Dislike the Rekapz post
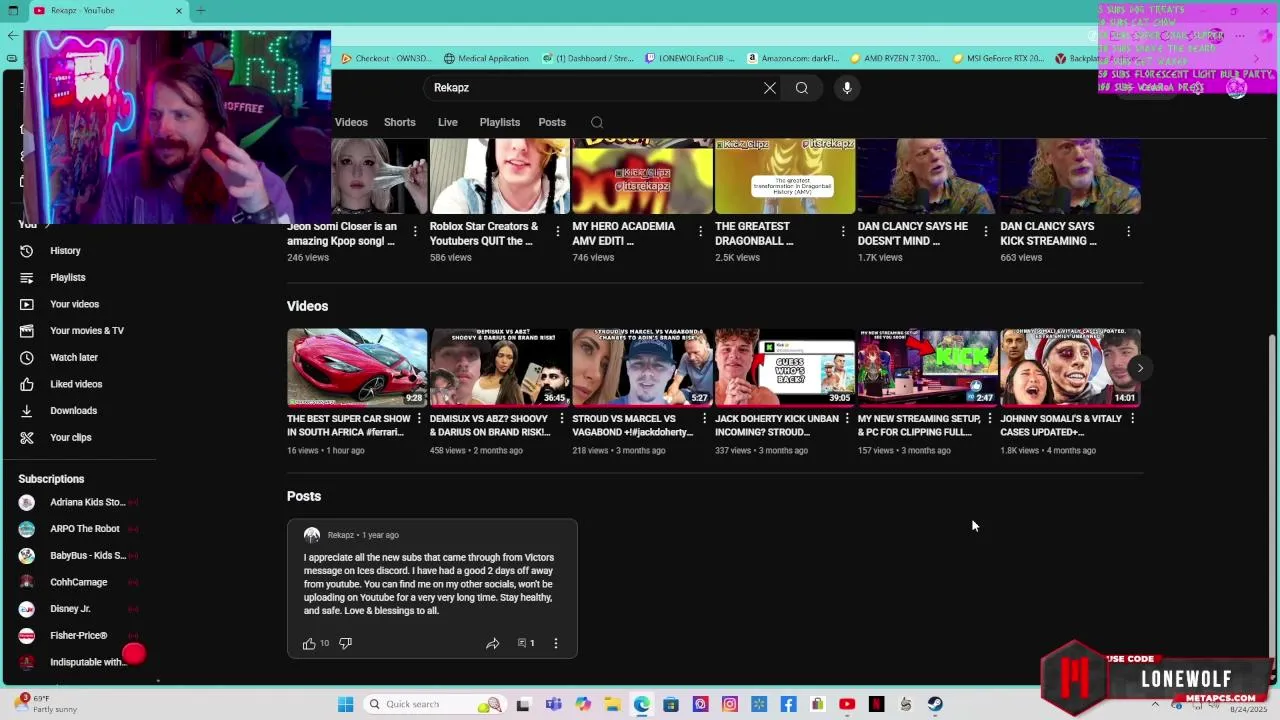The image size is (1280, 720). click(x=345, y=644)
